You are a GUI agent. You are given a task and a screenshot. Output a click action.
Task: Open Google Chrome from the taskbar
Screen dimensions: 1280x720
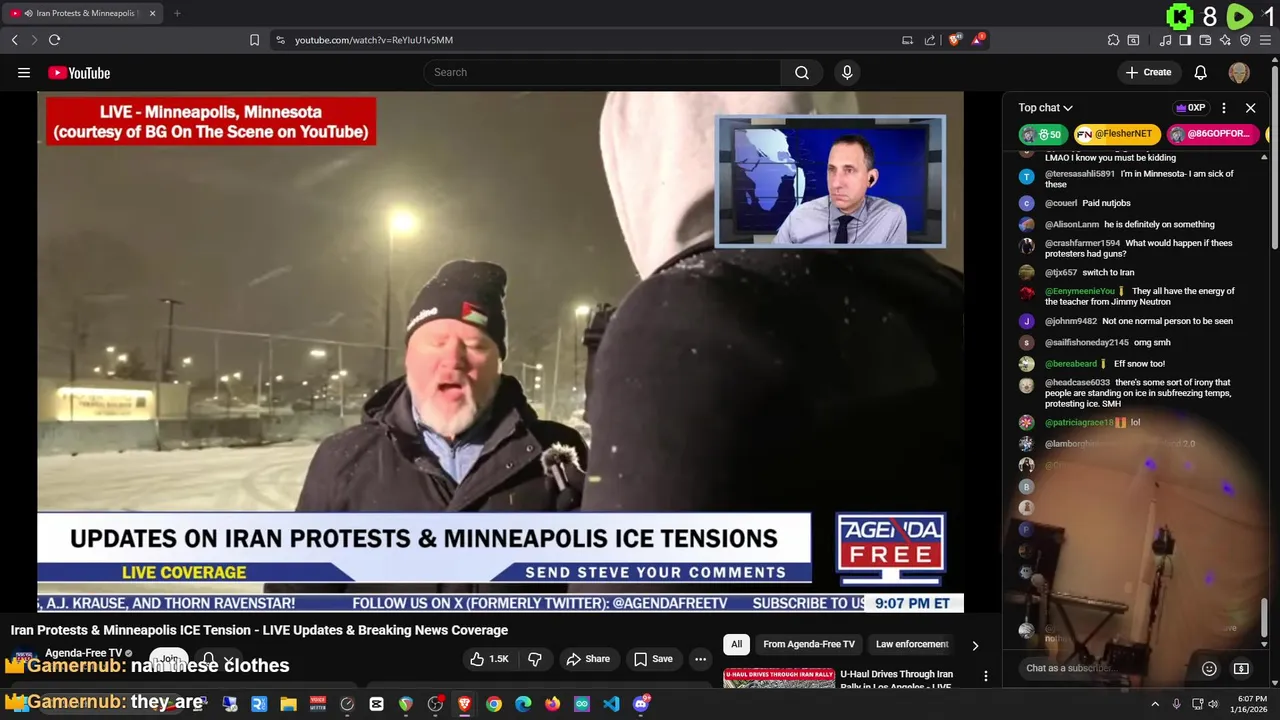pyautogui.click(x=494, y=704)
